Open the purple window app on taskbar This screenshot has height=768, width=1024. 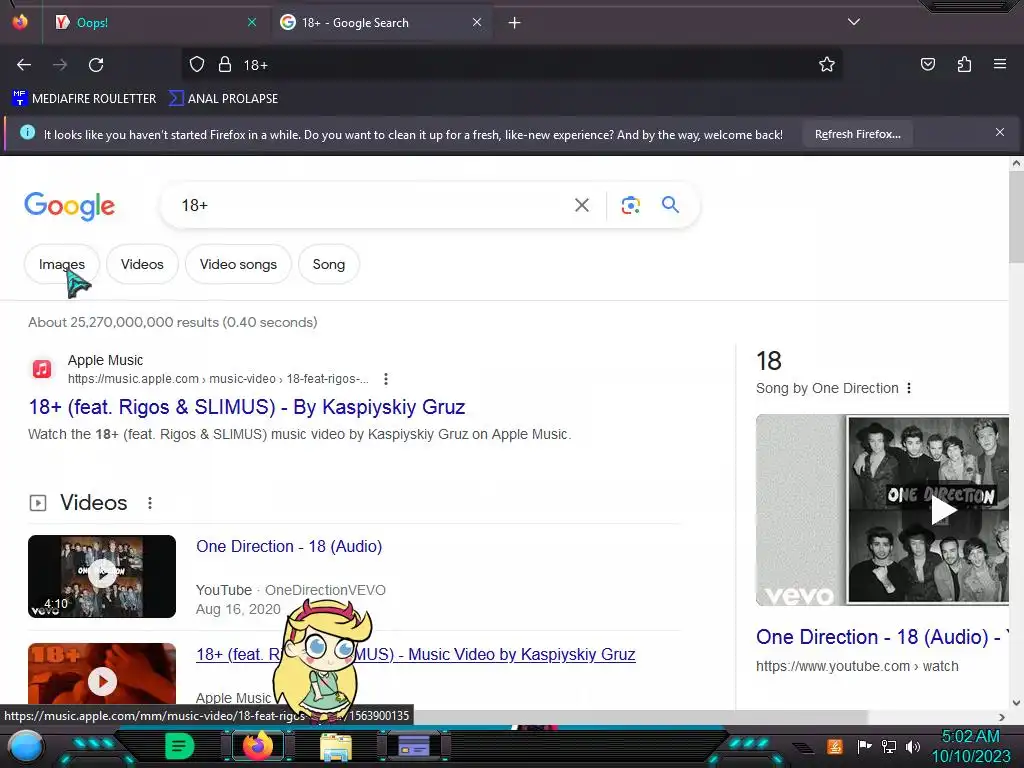point(413,746)
